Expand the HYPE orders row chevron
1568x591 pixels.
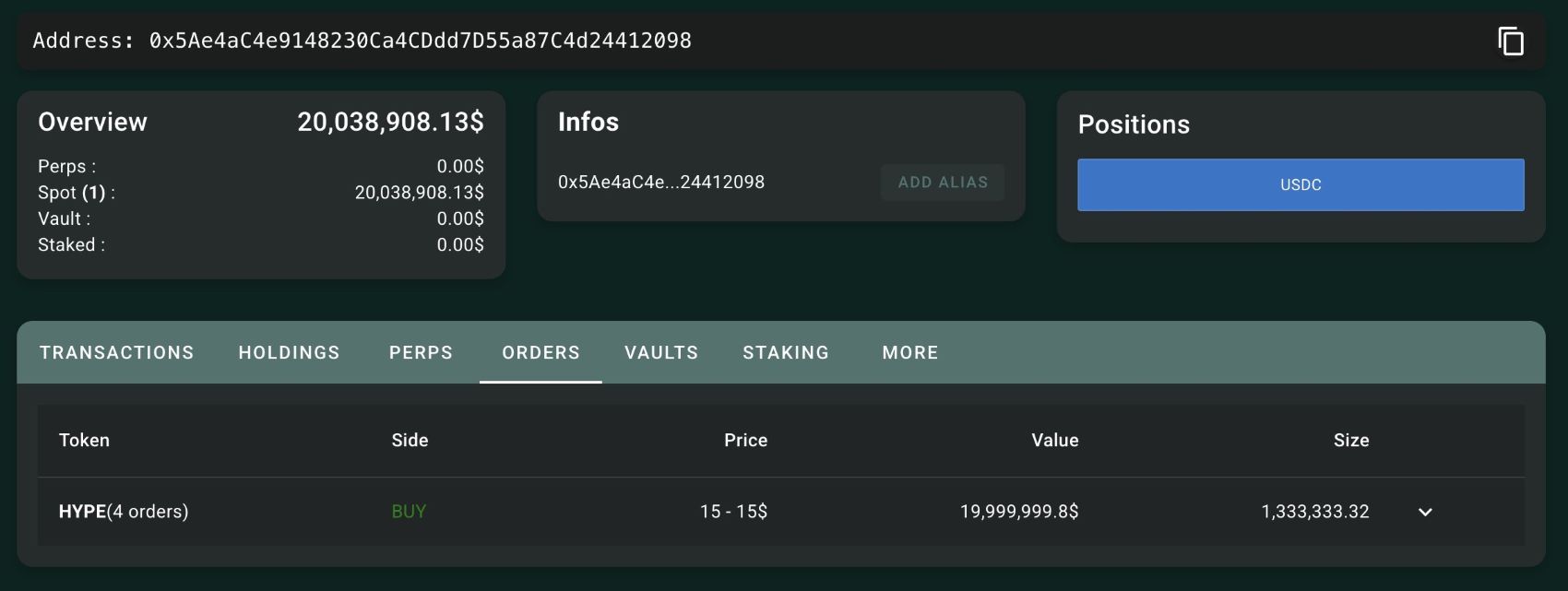[x=1425, y=512]
